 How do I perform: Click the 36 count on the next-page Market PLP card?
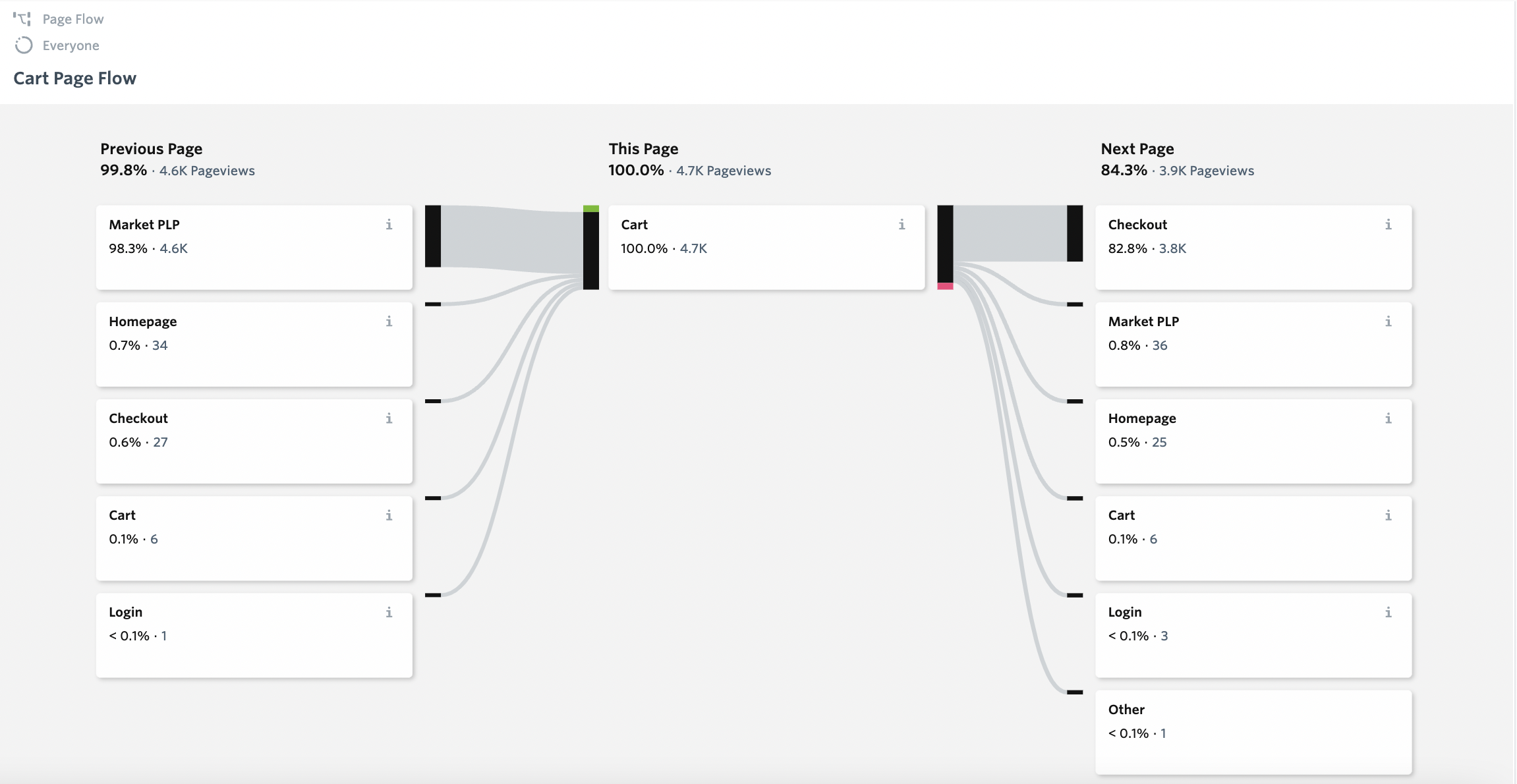pos(1160,345)
